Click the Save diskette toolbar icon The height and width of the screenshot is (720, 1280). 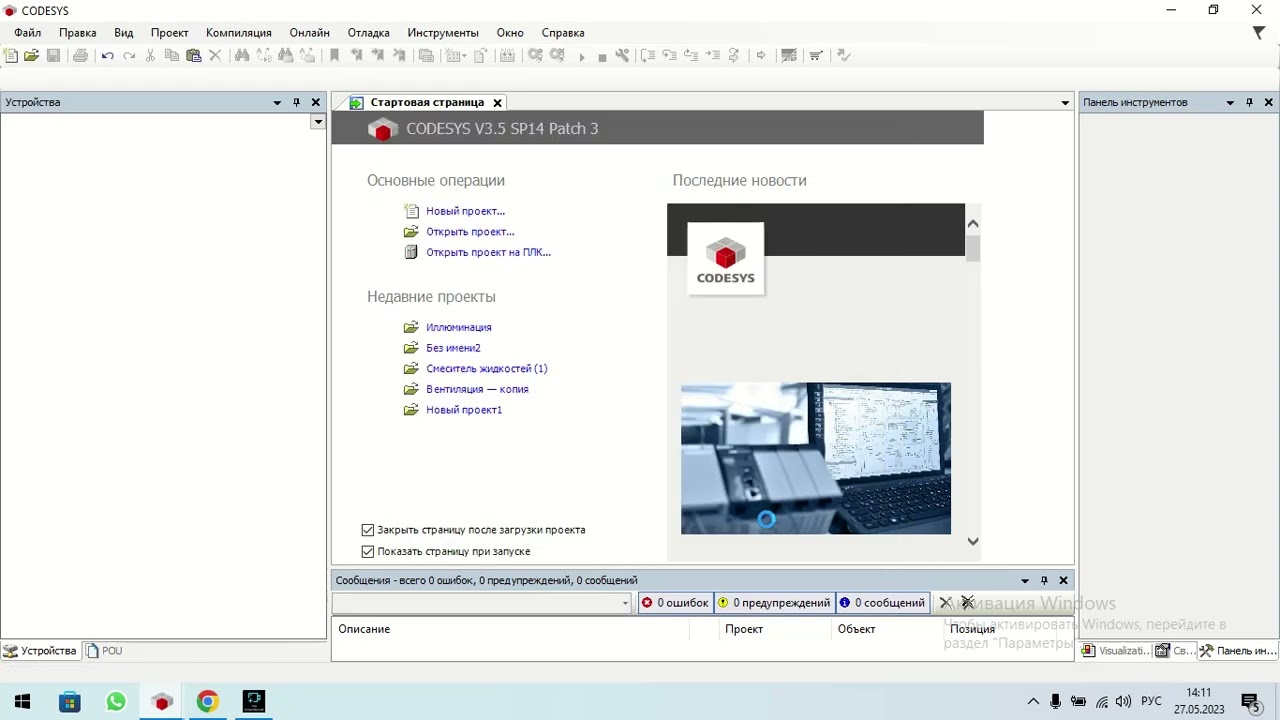53,56
